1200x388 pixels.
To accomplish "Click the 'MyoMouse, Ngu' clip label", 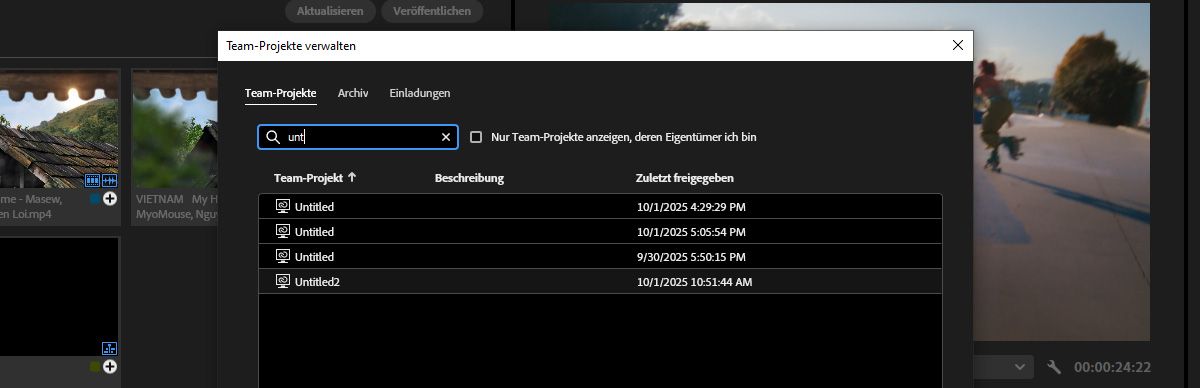I will click(x=176, y=214).
